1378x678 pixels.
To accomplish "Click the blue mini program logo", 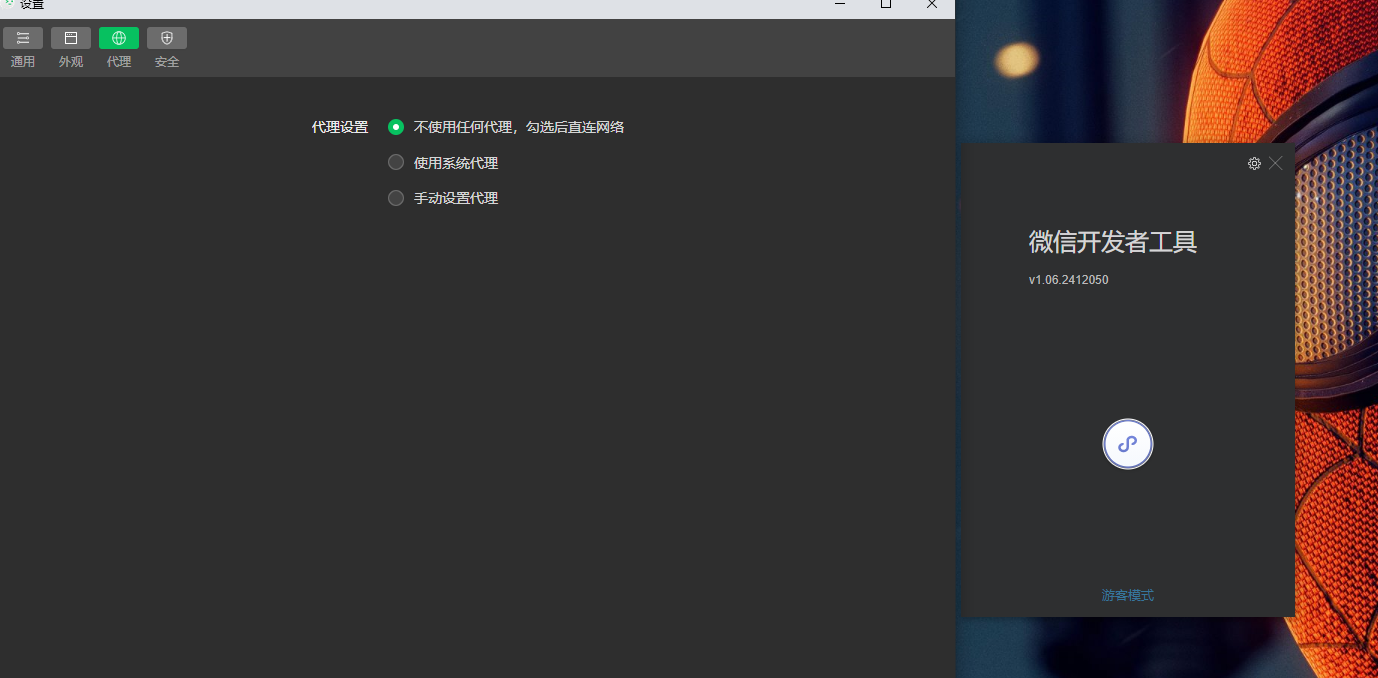I will [1128, 444].
